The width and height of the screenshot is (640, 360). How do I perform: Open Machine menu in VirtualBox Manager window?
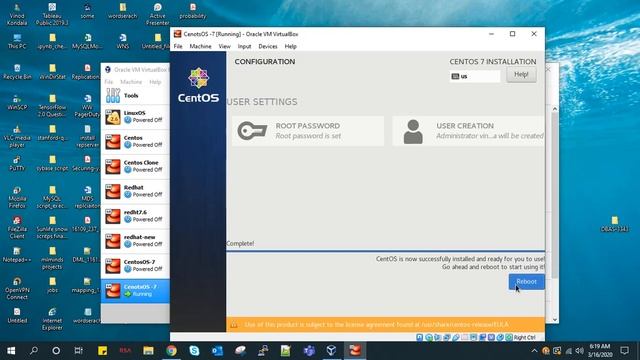click(131, 82)
